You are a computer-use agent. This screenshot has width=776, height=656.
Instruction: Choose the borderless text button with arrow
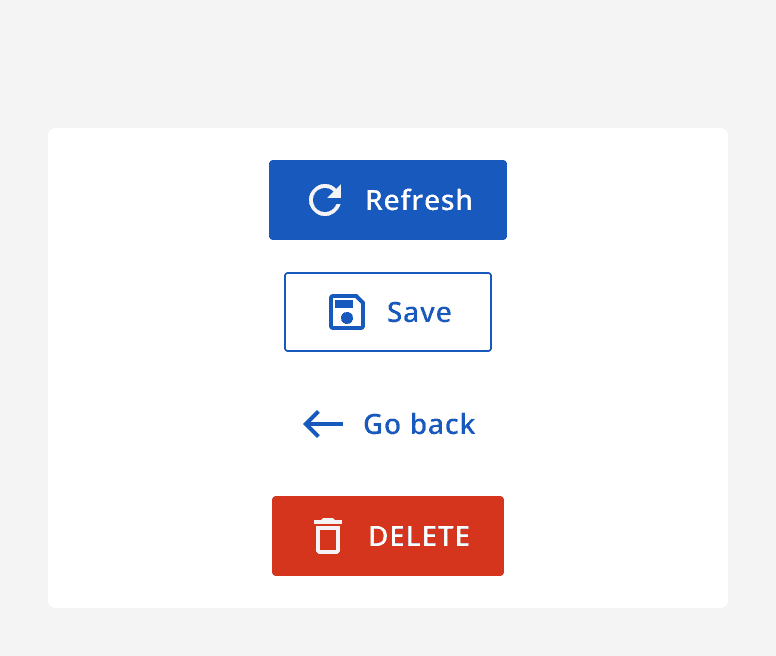[388, 424]
